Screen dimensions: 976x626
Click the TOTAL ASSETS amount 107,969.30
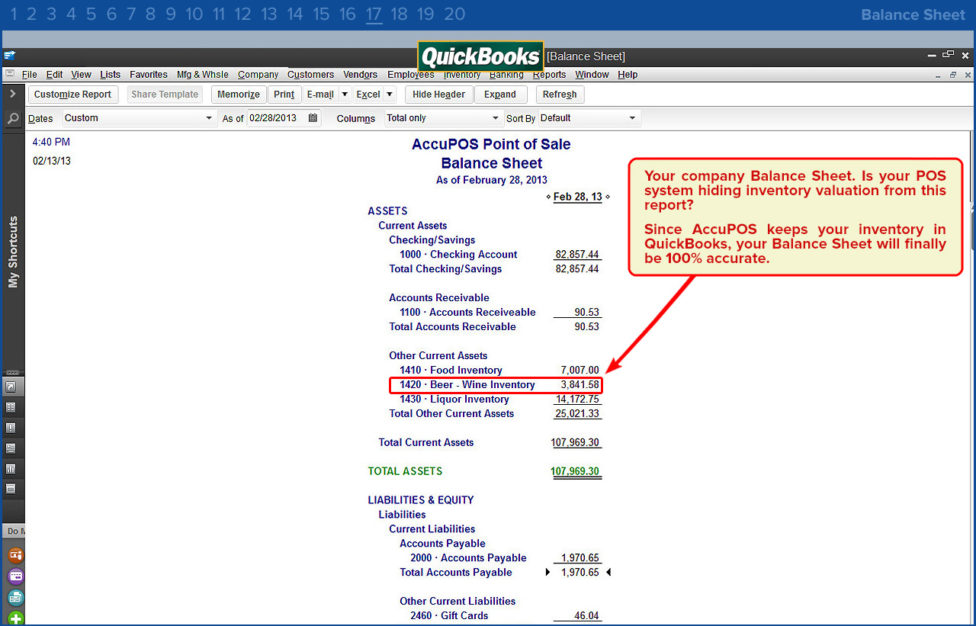pos(575,471)
